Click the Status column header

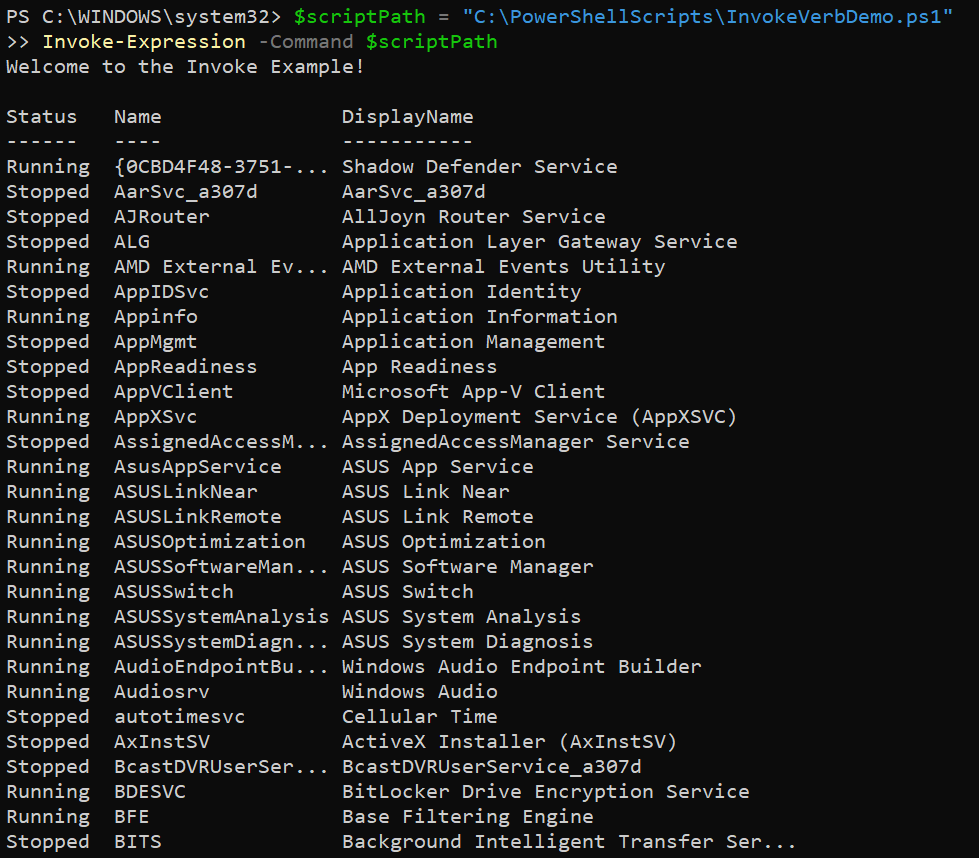(42, 117)
